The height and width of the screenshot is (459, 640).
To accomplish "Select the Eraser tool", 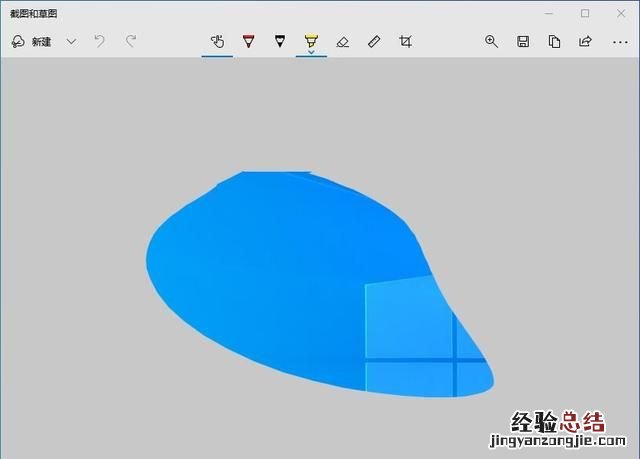I will pyautogui.click(x=342, y=42).
